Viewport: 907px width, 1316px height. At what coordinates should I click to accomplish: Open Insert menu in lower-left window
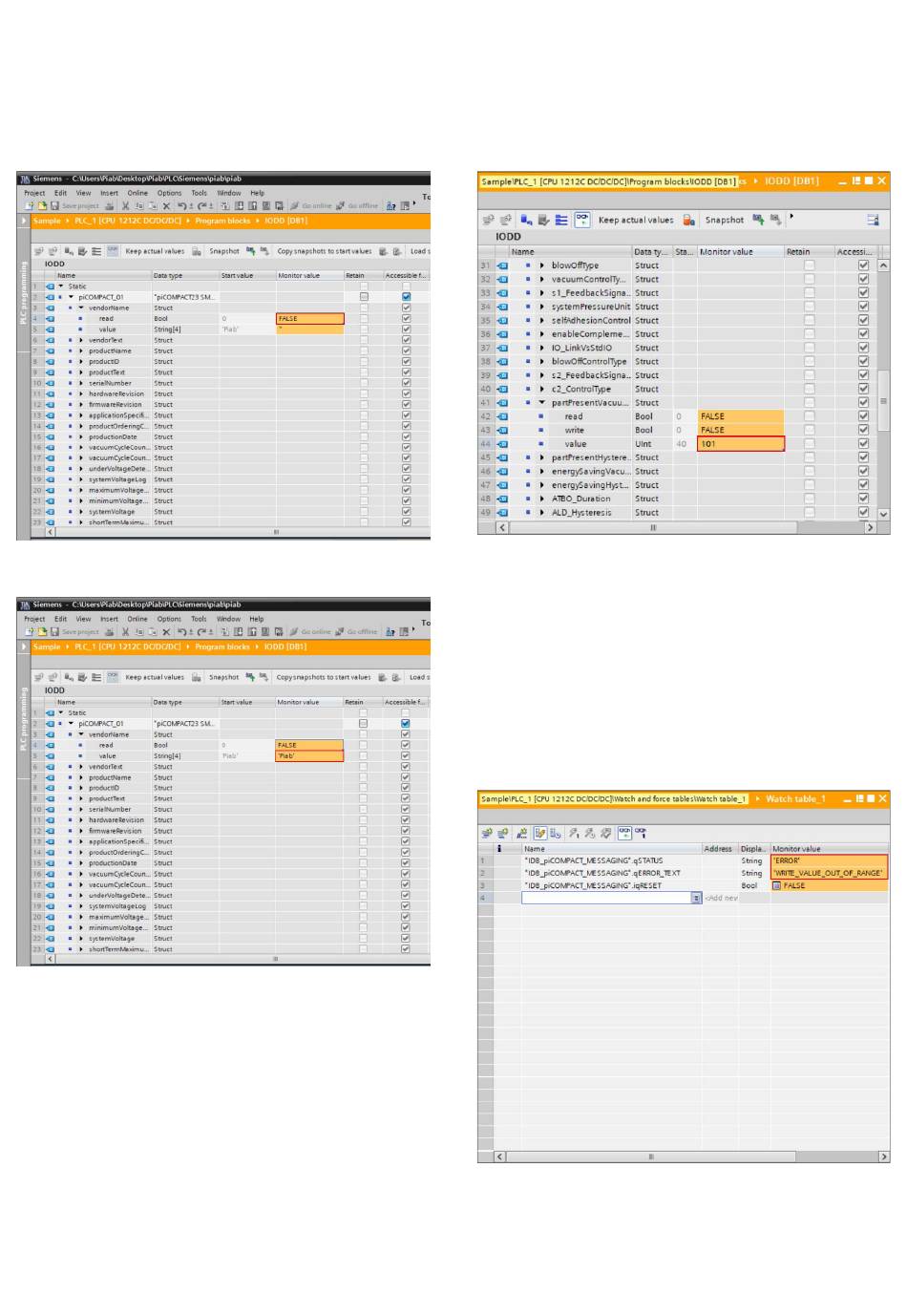coord(109,619)
